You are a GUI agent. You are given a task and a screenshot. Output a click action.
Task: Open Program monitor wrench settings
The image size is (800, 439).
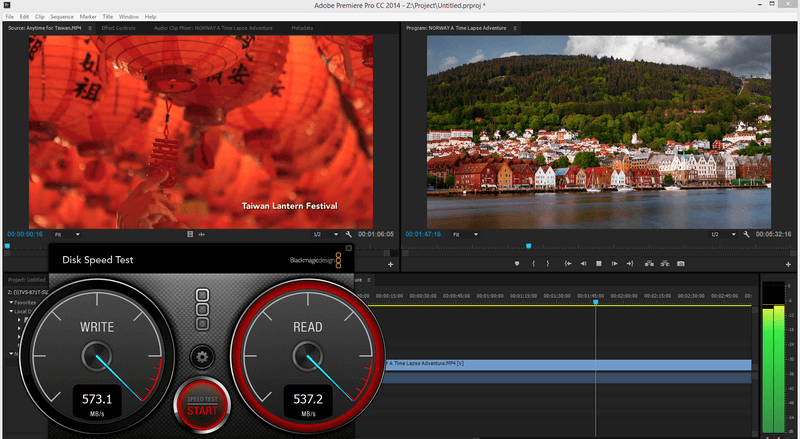(746, 234)
